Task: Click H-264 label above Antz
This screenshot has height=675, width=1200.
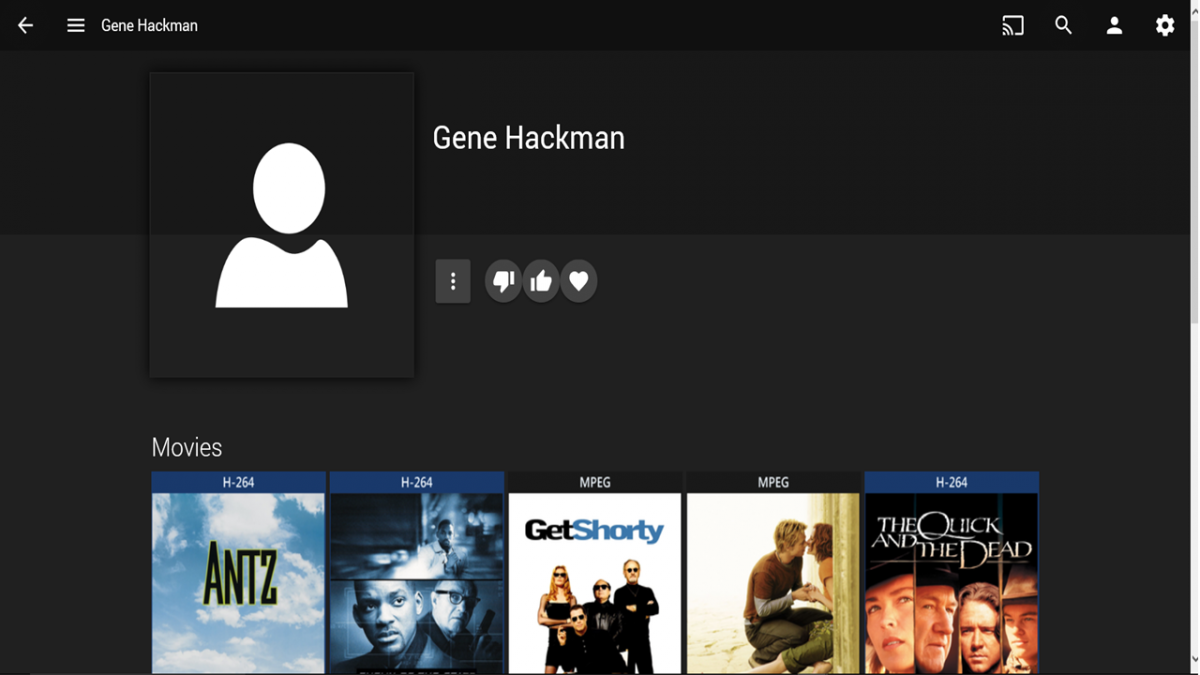Action: (238, 482)
